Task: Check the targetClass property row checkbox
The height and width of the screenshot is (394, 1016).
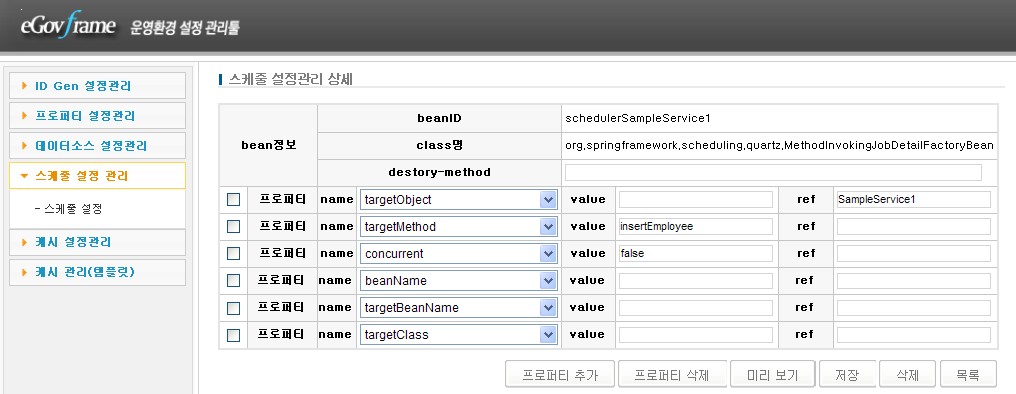Action: [233, 335]
